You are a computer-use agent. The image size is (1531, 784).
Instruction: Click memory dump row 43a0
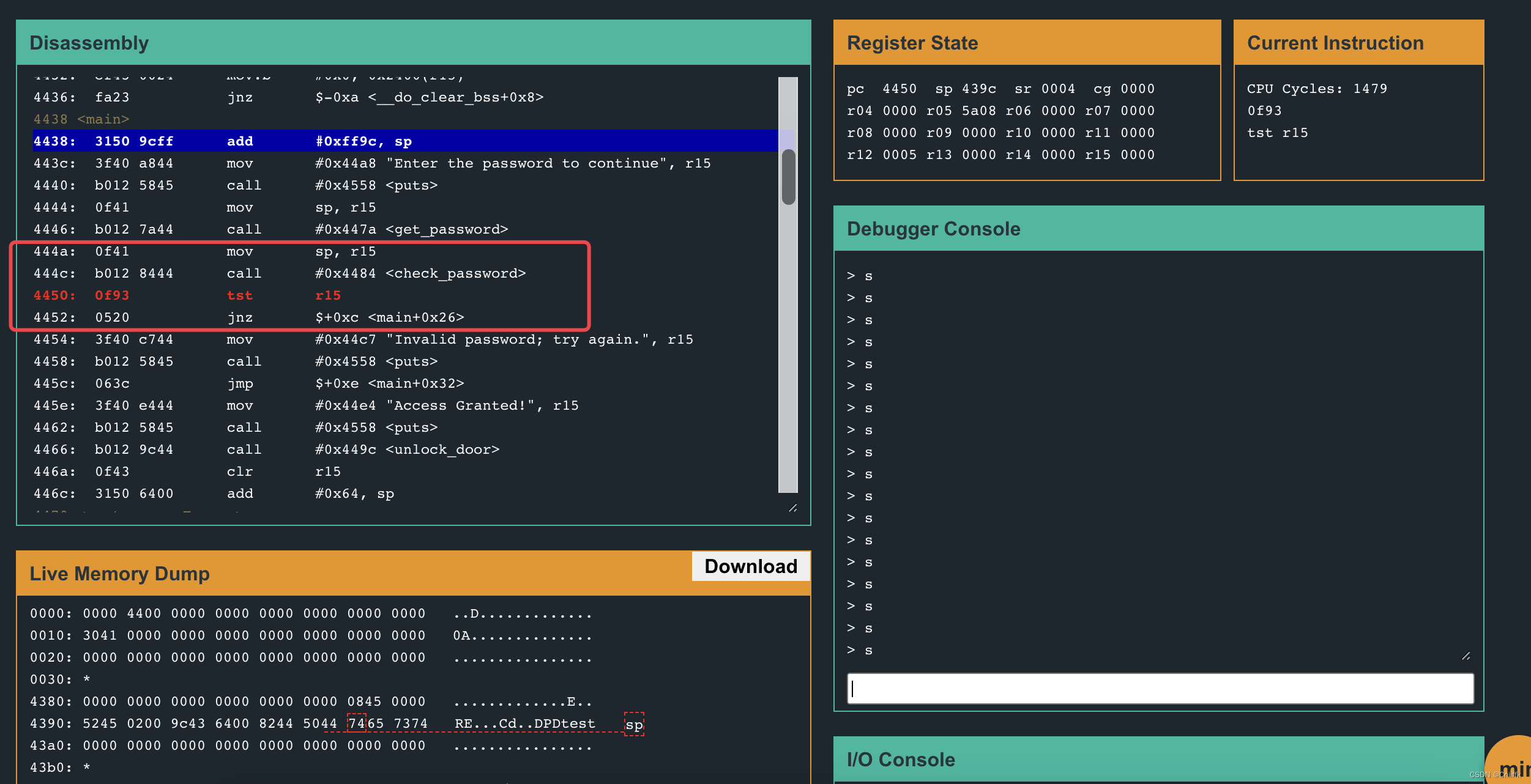pos(311,745)
